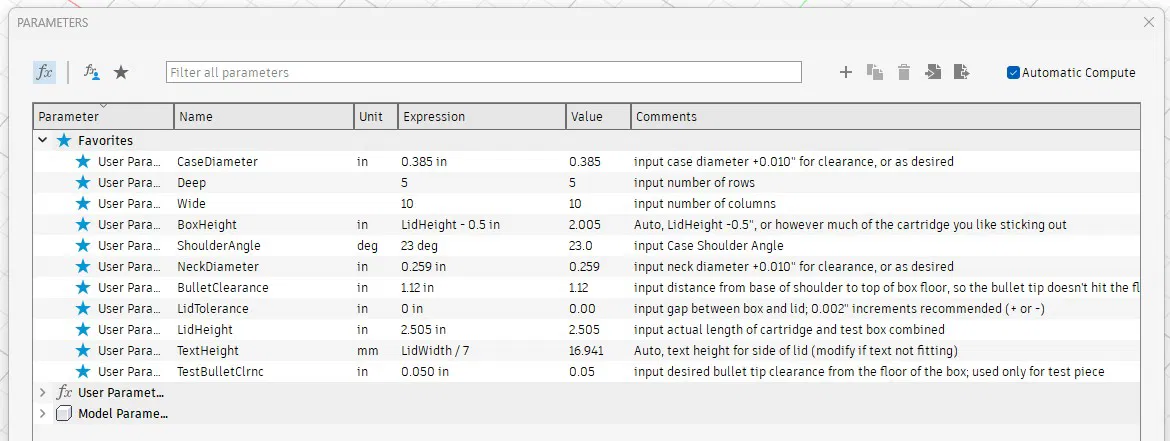Image resolution: width=1170 pixels, height=441 pixels.
Task: Click the export parameters icon
Action: pyautogui.click(x=962, y=72)
